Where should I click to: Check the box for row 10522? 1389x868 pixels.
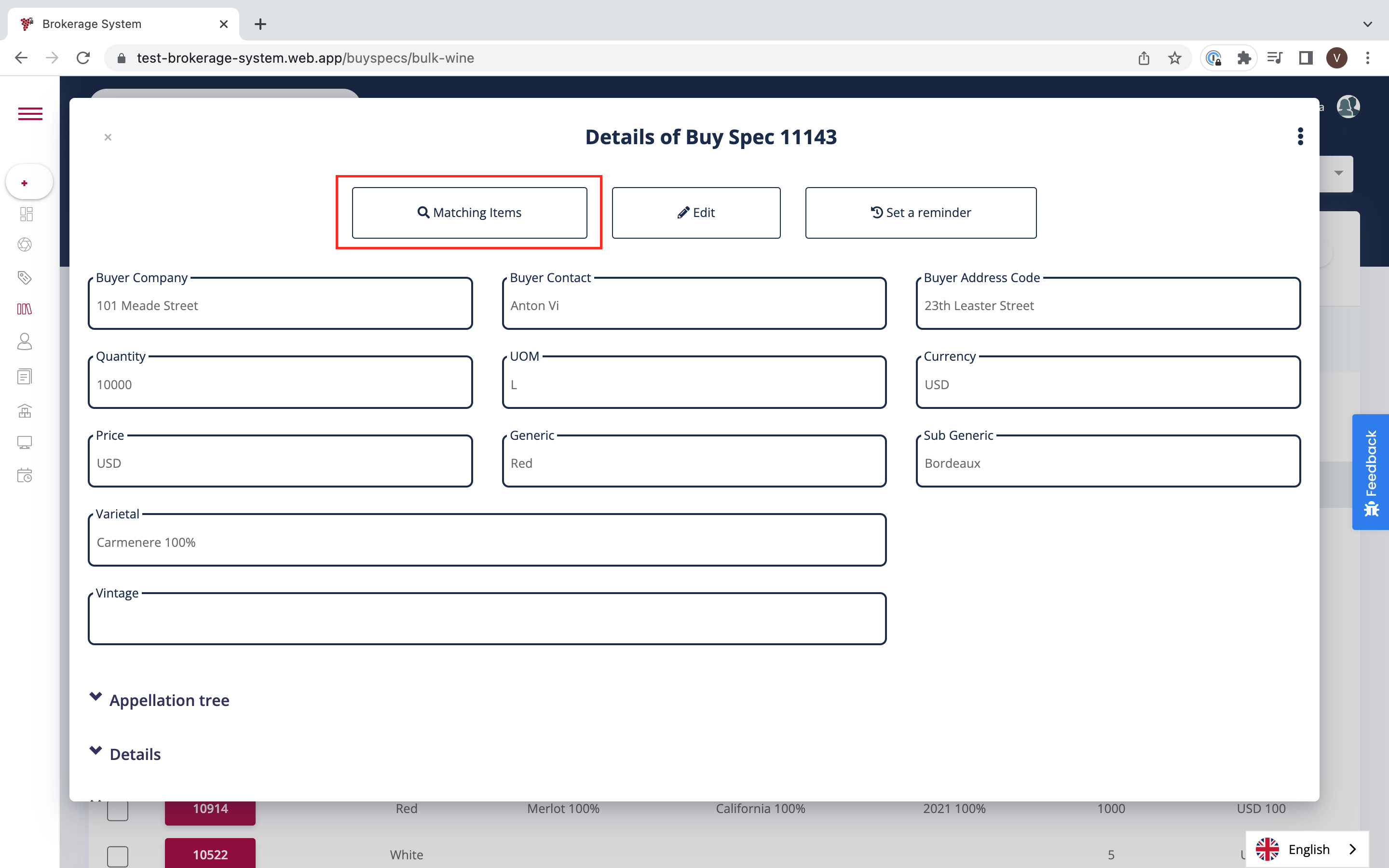[x=118, y=855]
